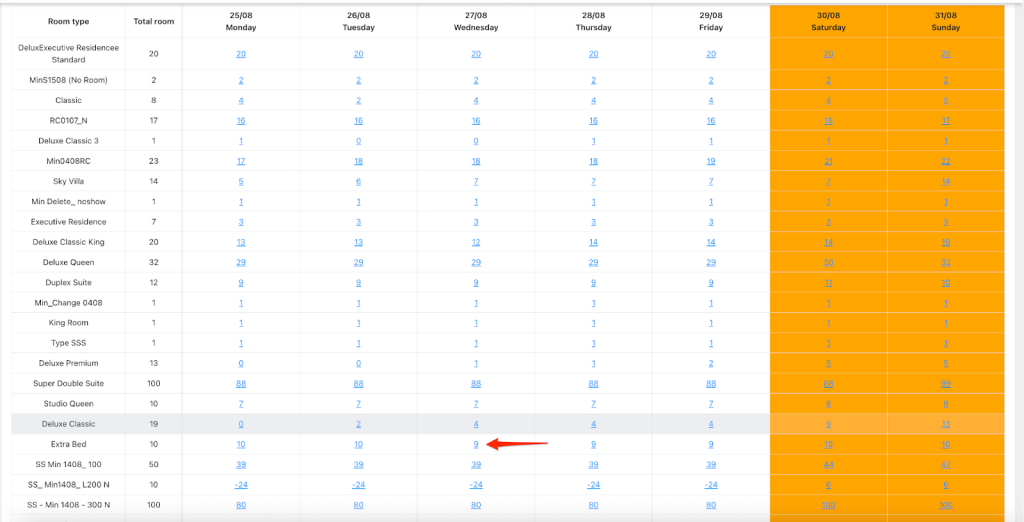Click SS Min 1408_ 100 Tuesday 26/08 count
The width and height of the screenshot is (1024, 522).
click(358, 464)
